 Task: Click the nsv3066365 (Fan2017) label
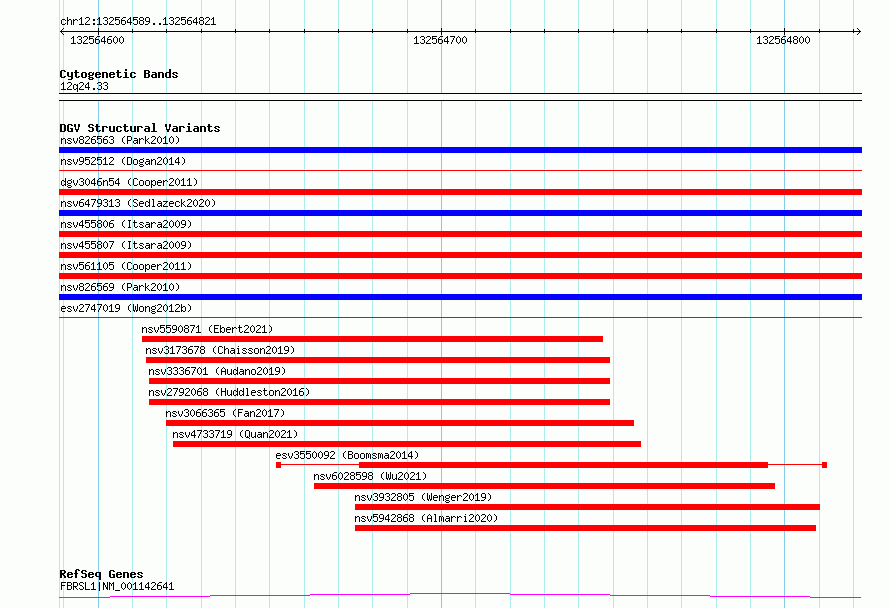click(225, 413)
